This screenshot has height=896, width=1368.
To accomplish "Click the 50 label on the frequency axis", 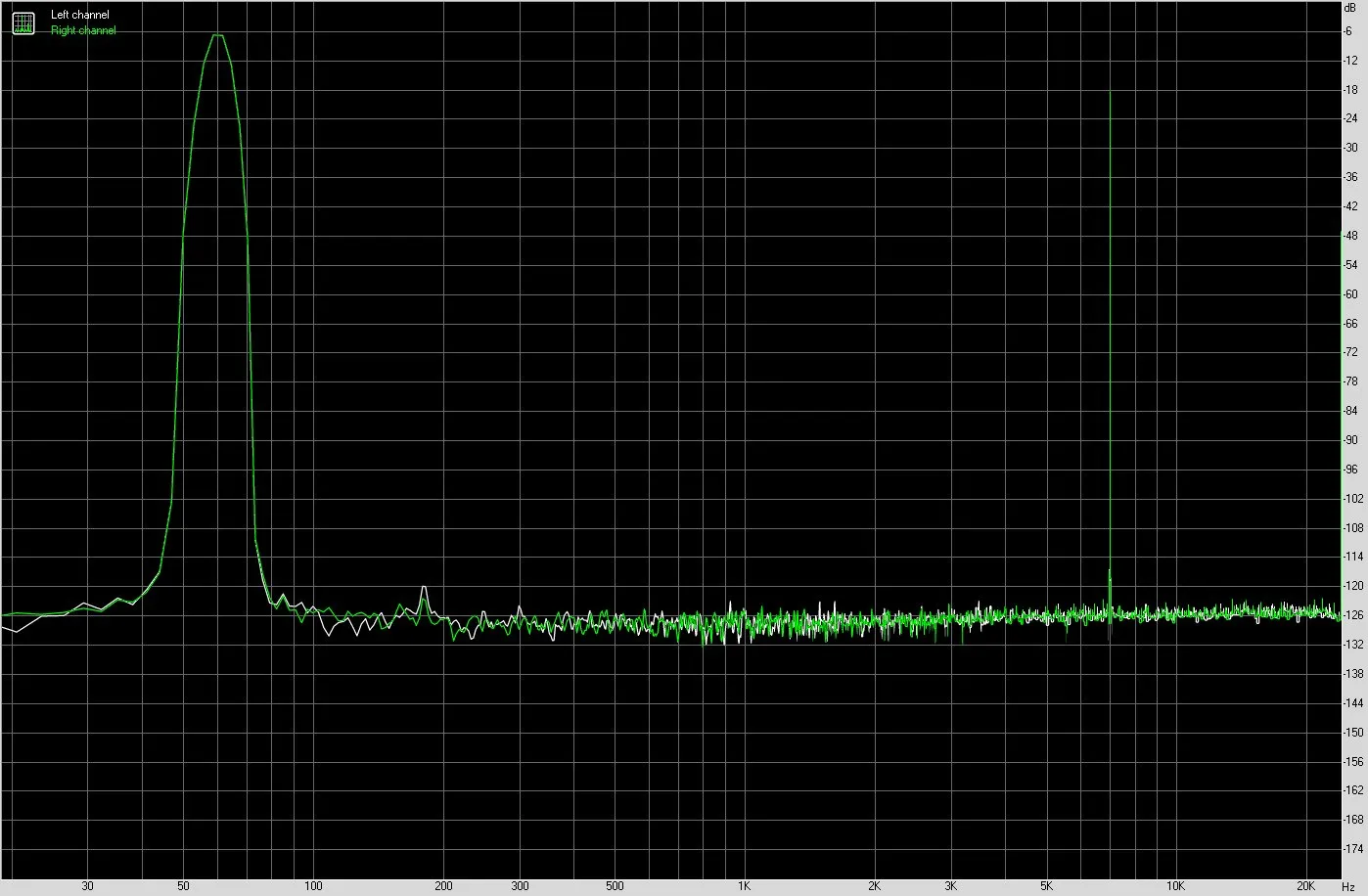I will click(x=183, y=886).
